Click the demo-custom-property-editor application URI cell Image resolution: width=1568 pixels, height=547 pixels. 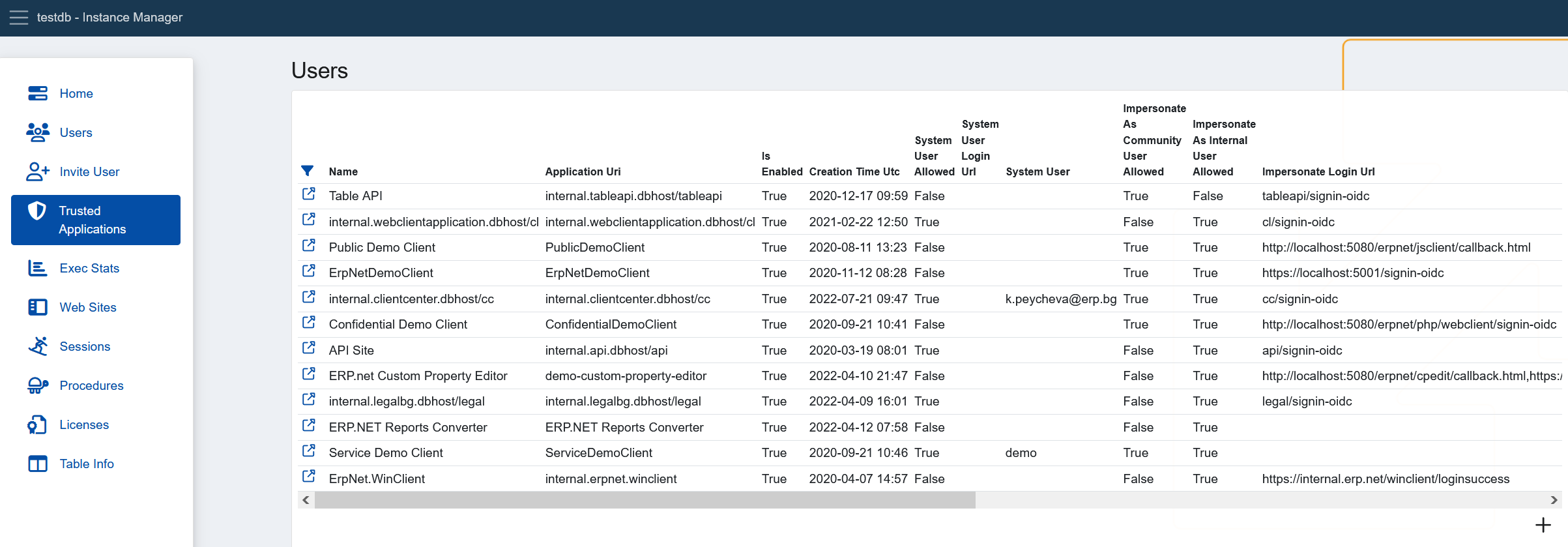tap(626, 376)
